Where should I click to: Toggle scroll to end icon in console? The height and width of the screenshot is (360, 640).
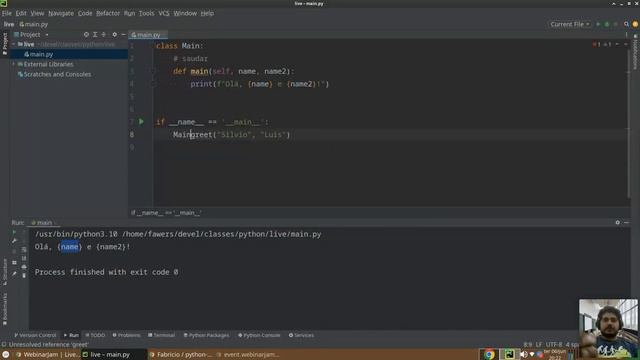coord(24,258)
